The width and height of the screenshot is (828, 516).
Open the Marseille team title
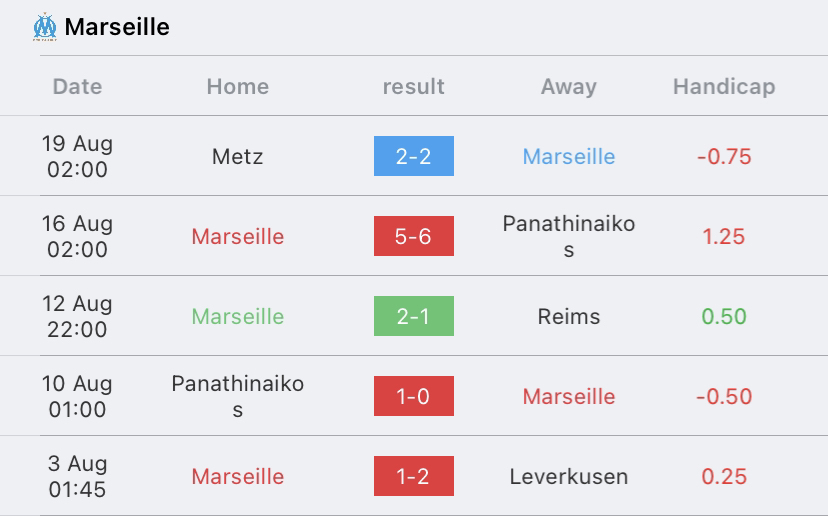coord(117,27)
